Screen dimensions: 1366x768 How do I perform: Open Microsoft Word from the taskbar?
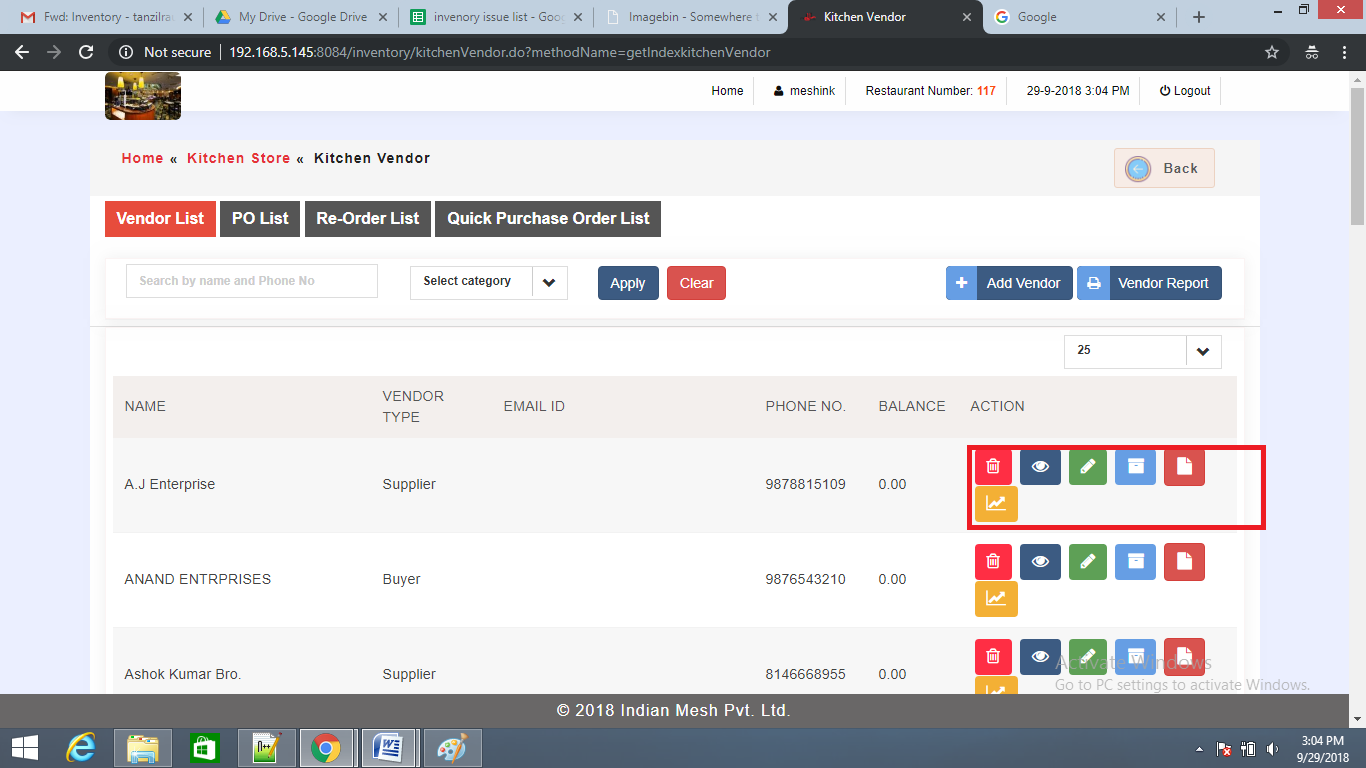pyautogui.click(x=387, y=747)
